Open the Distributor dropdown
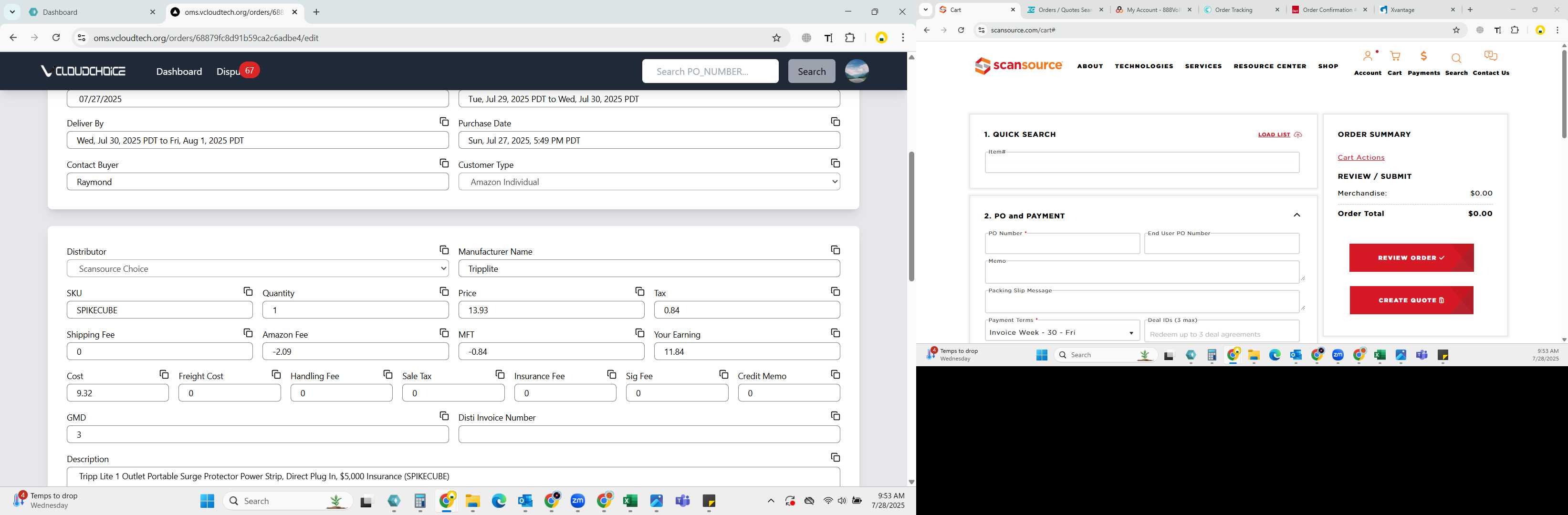Viewport: 1568px width, 515px height. pos(258,269)
